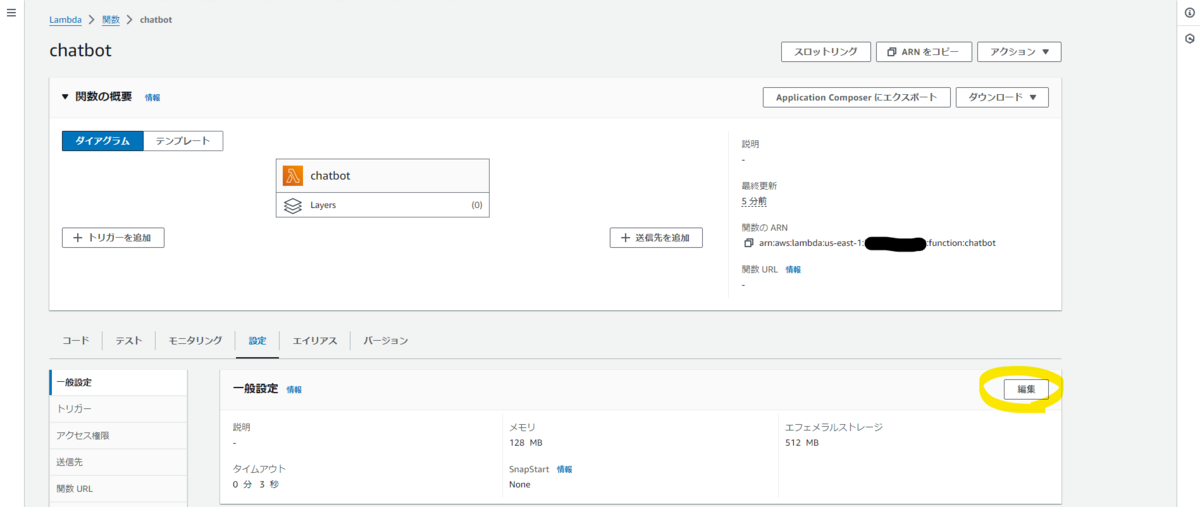Open the clock-like tutorials icon below the info icon
This screenshot has width=1200, height=507.
coord(1189,39)
